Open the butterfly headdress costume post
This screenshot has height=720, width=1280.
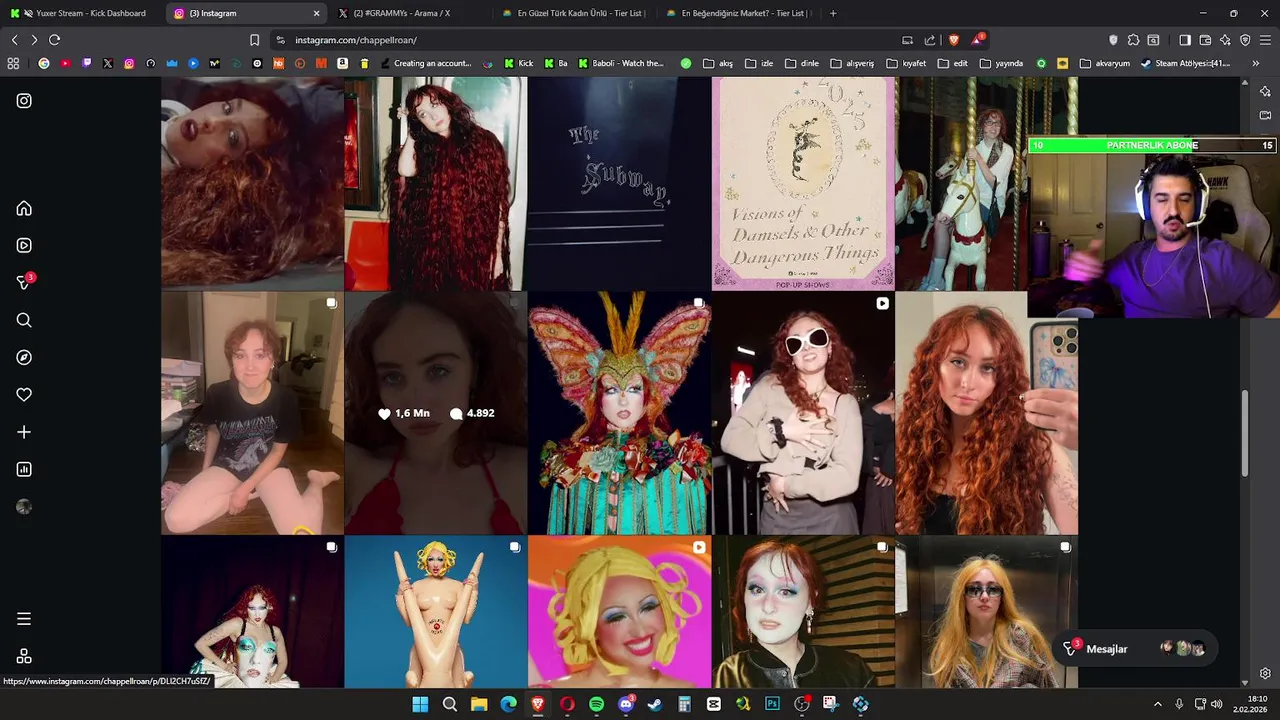[619, 413]
